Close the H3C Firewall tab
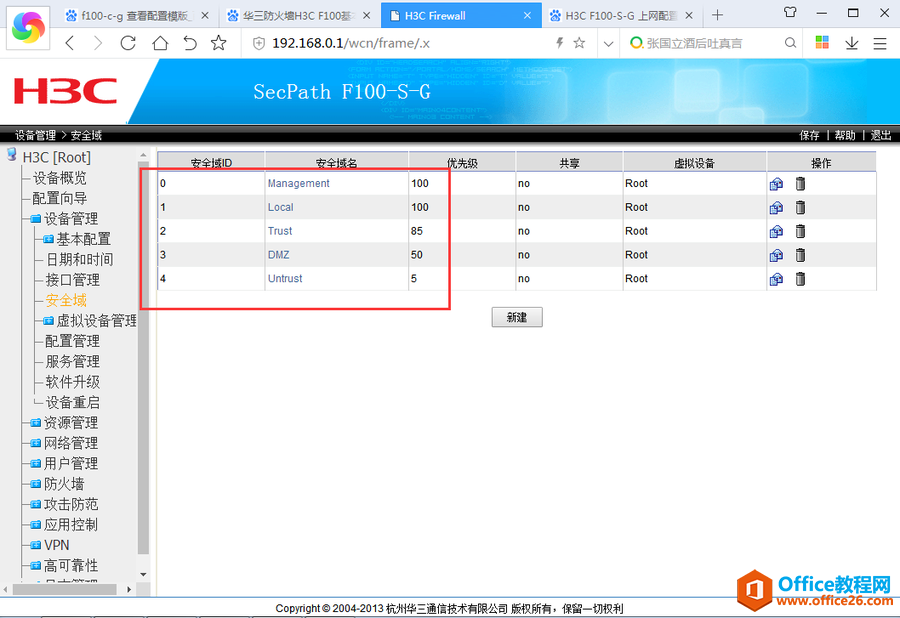Image resolution: width=900 pixels, height=618 pixels. click(527, 16)
